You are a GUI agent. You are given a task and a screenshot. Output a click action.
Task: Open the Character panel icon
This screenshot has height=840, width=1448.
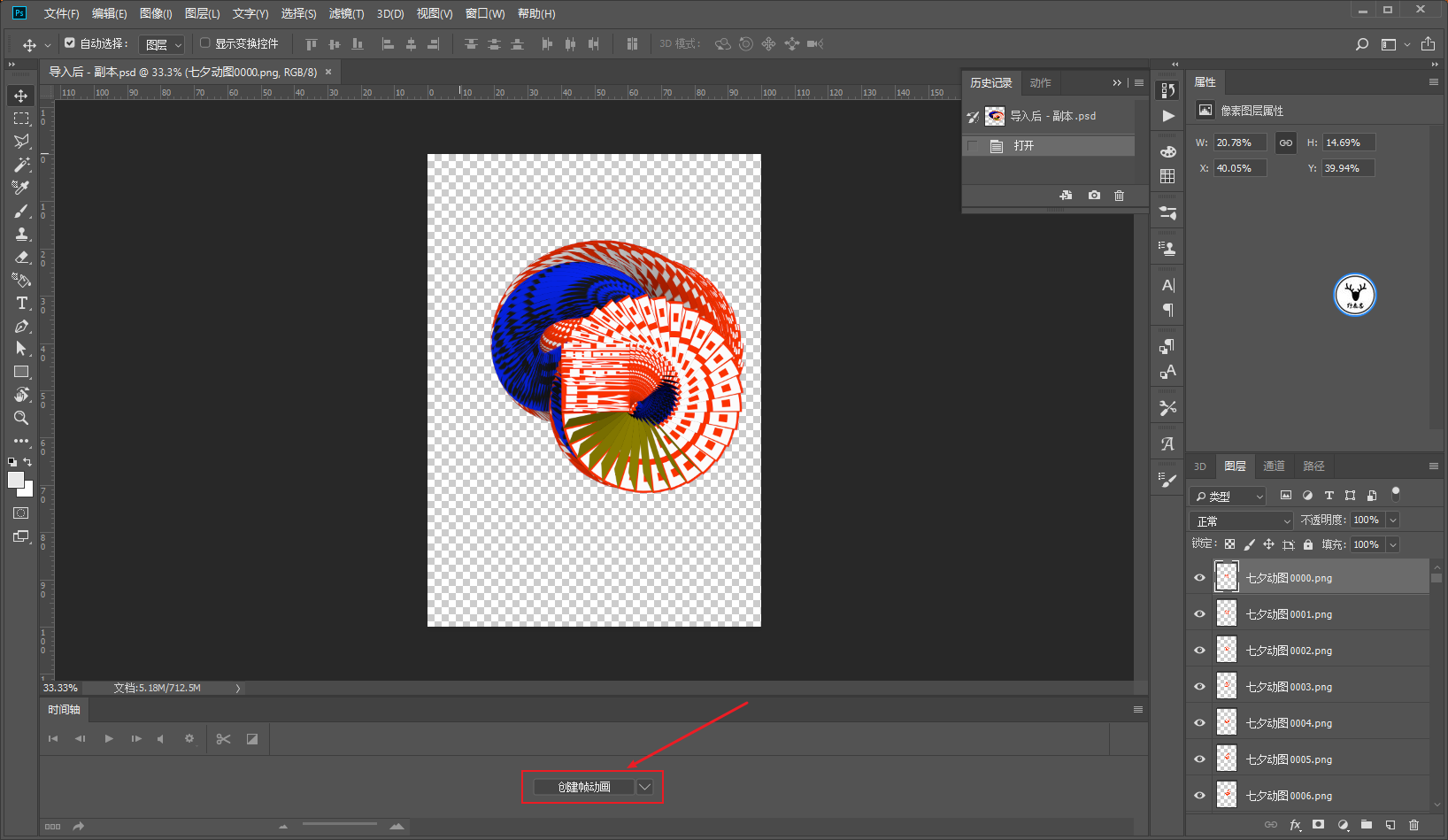1168,285
